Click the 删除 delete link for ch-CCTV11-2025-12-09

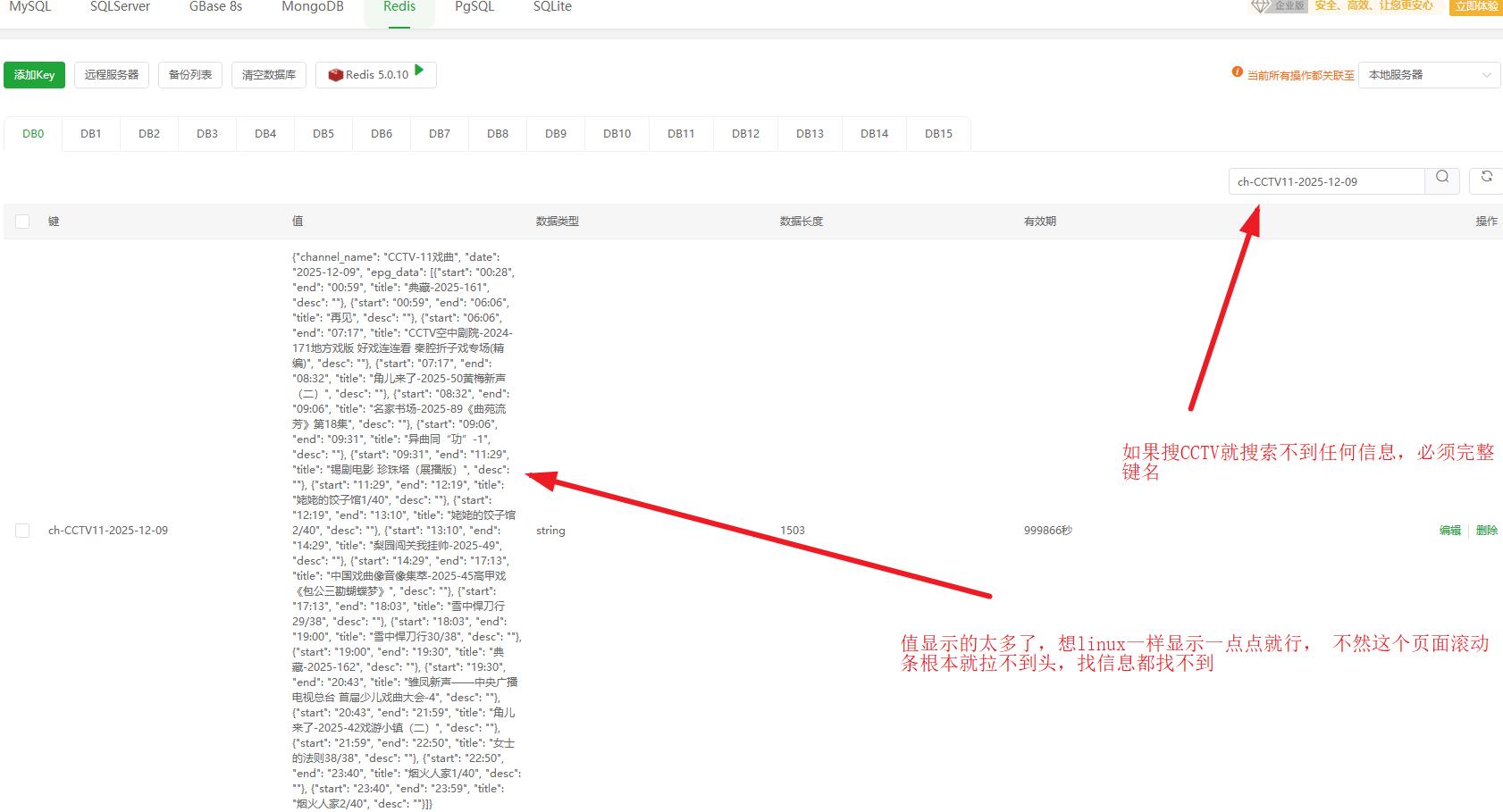[x=1487, y=531]
